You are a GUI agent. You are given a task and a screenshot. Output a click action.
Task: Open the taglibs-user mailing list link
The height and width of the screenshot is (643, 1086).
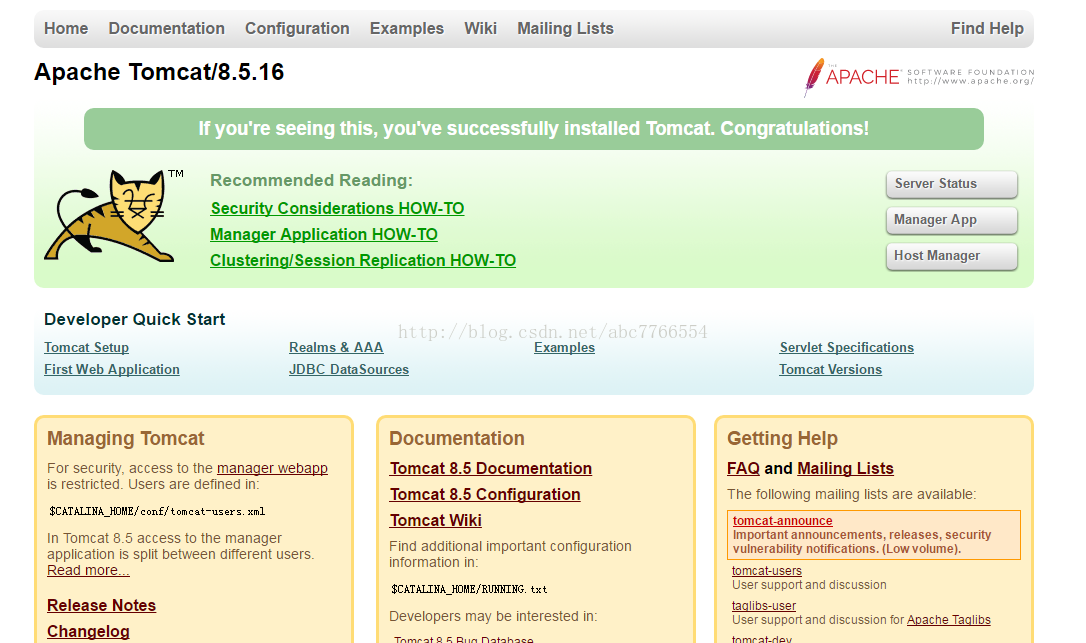pos(764,606)
